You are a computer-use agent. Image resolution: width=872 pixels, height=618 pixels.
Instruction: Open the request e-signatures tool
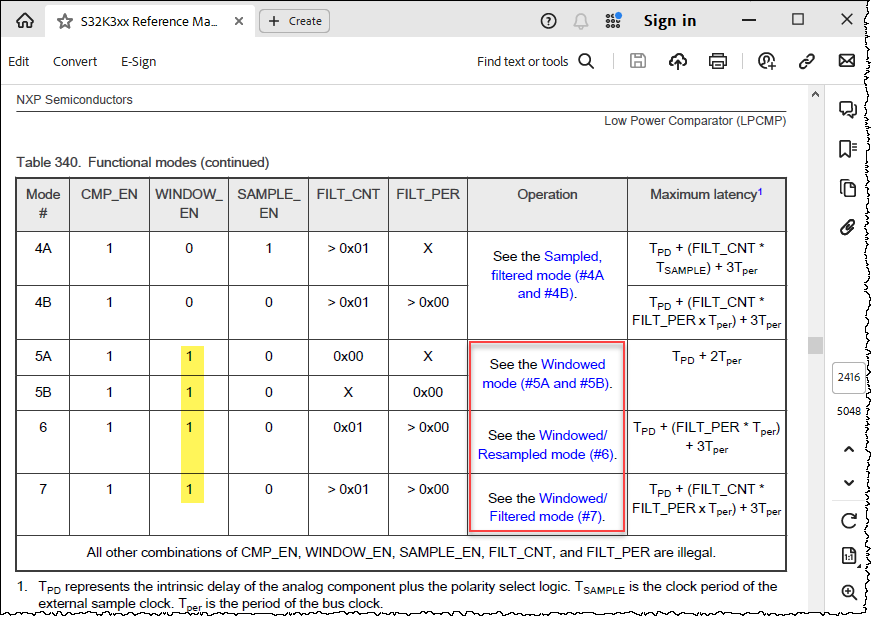coord(766,61)
